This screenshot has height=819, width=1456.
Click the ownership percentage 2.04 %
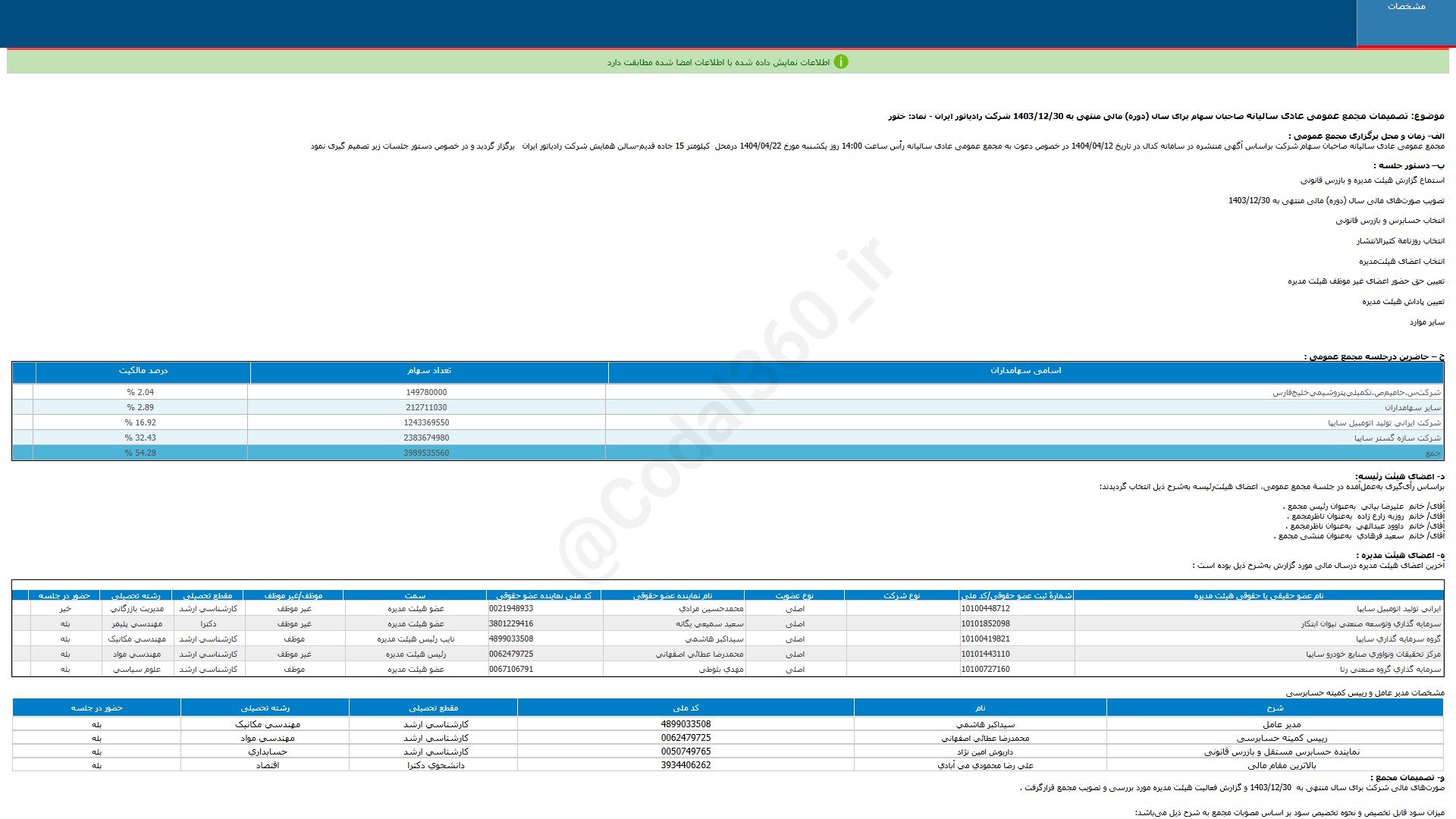pos(140,393)
